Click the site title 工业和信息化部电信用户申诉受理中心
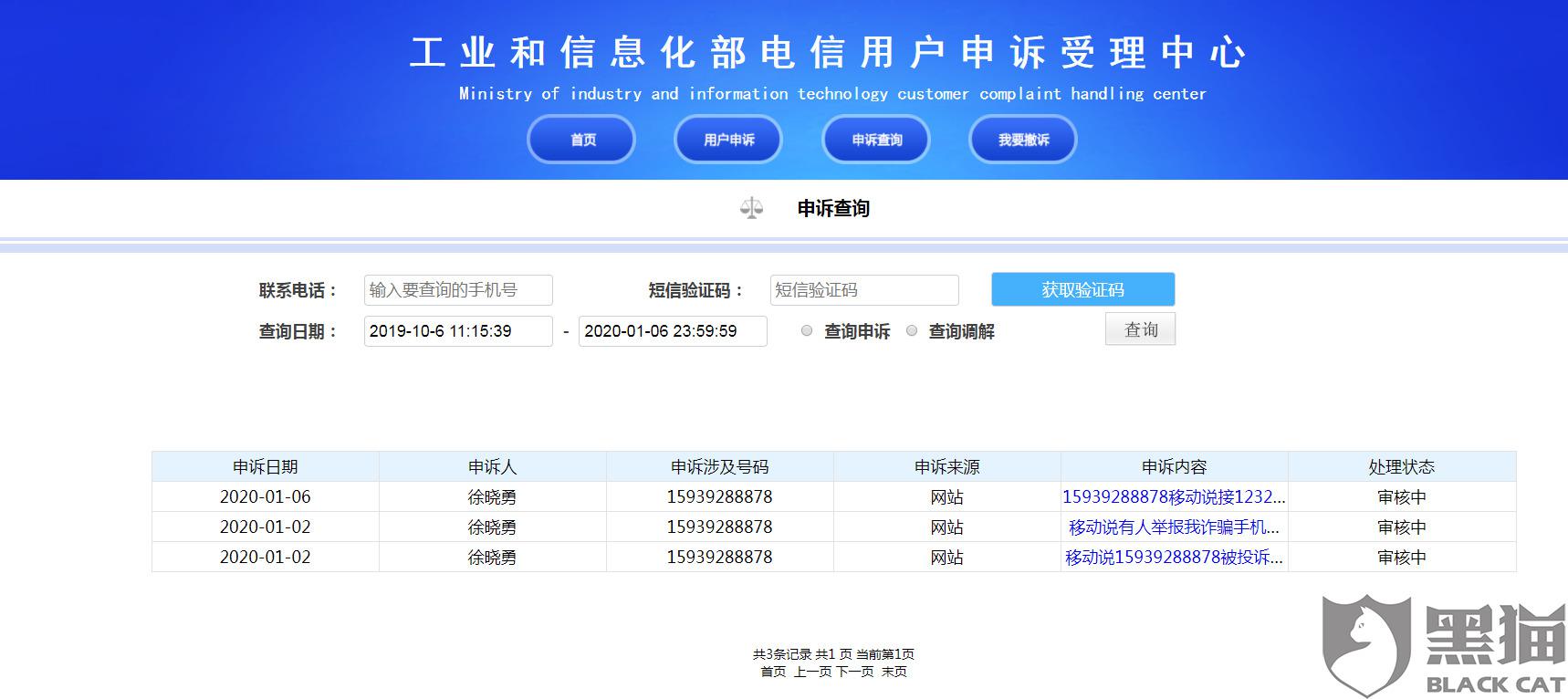This screenshot has height=699, width=1568. coord(829,52)
